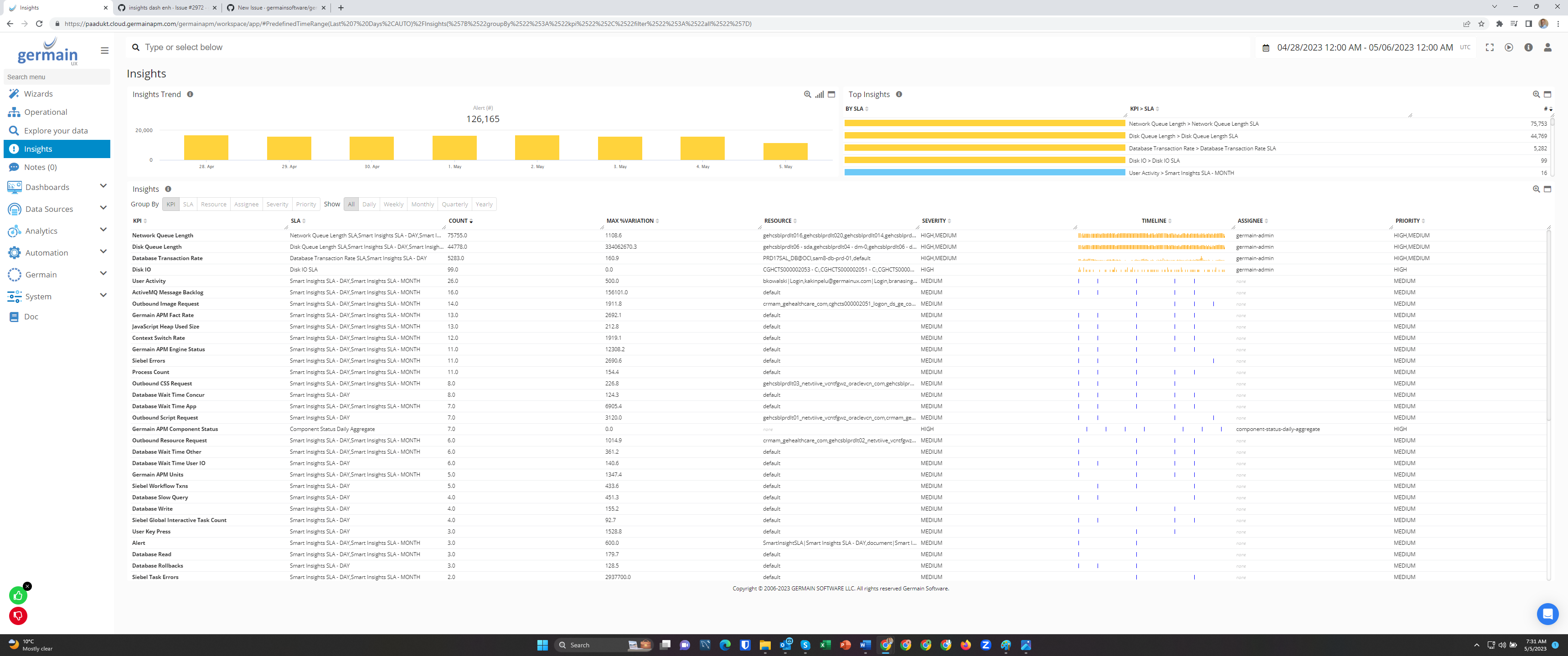Click the hamburger menu icon beside logo

pos(105,51)
